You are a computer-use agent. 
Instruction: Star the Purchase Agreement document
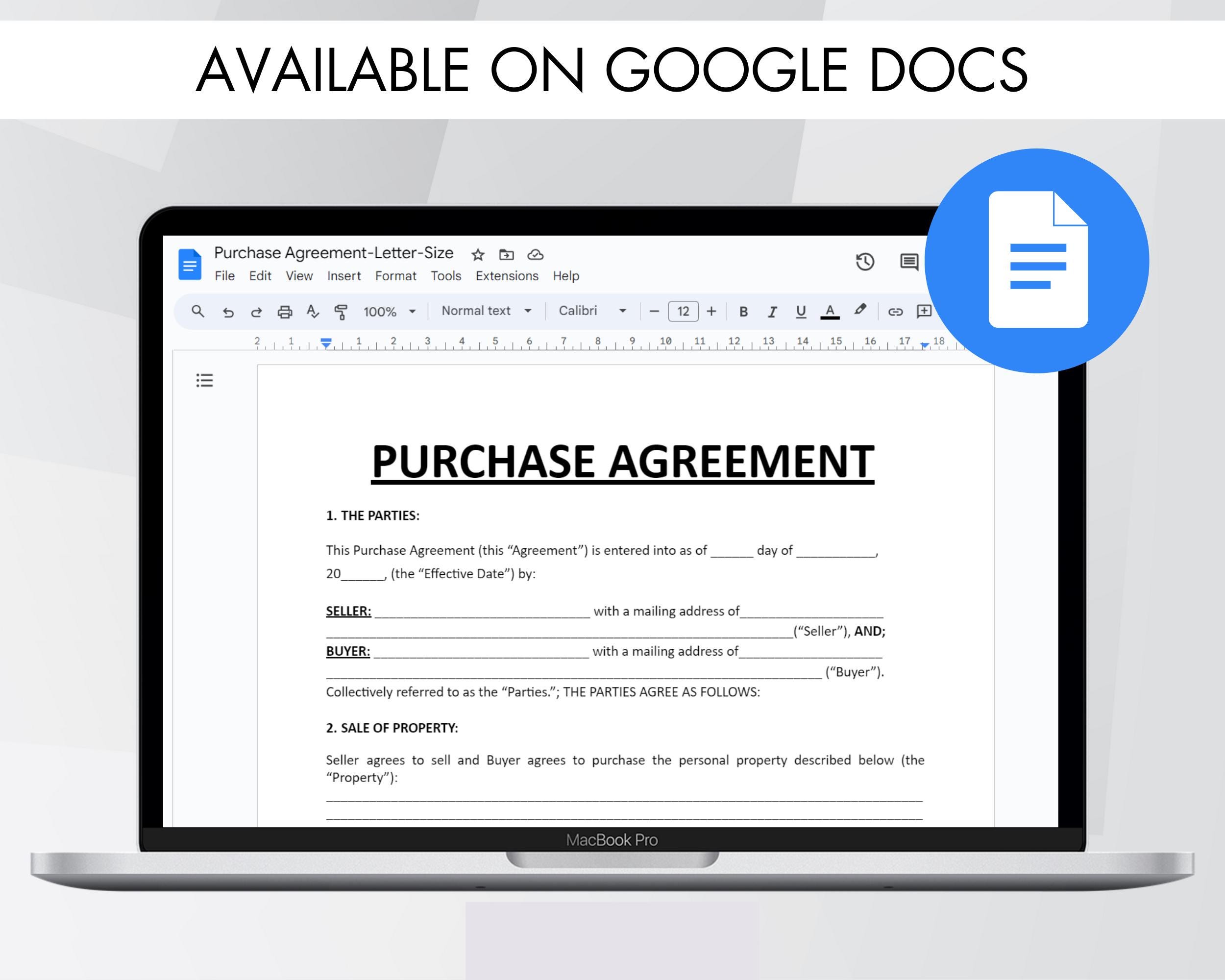pyautogui.click(x=478, y=254)
